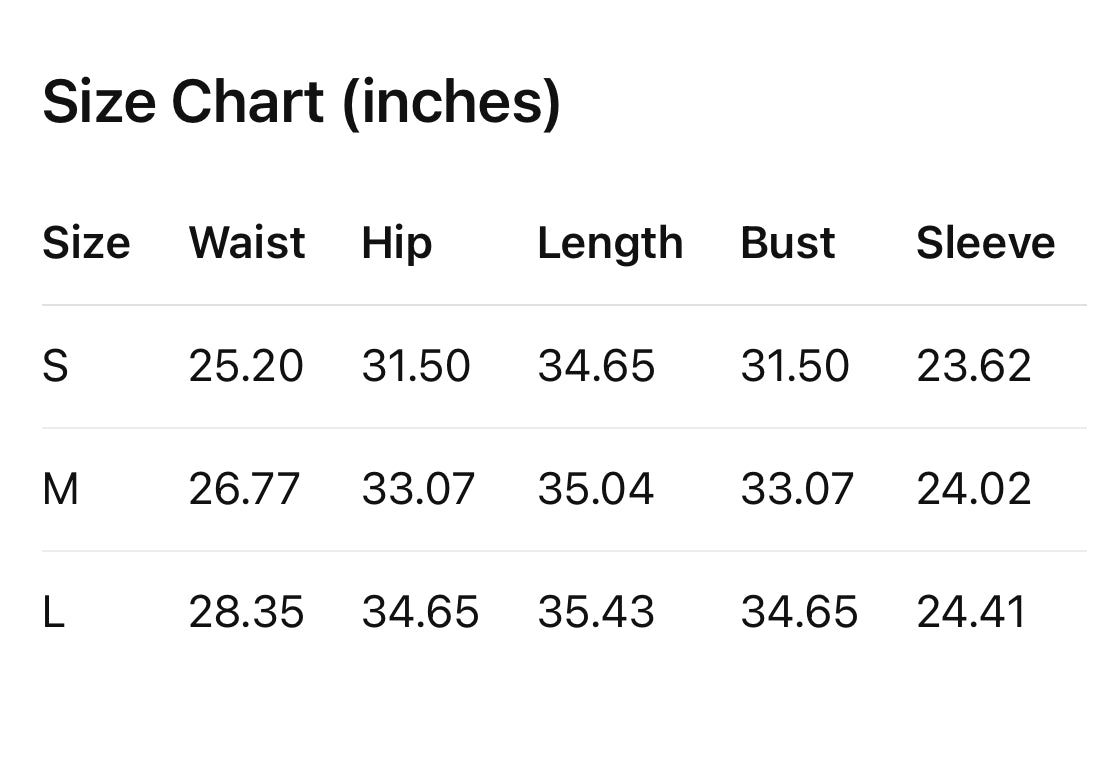Screen dimensions: 1114x779
Task: Click the Sleeve column header
Action: coord(985,243)
